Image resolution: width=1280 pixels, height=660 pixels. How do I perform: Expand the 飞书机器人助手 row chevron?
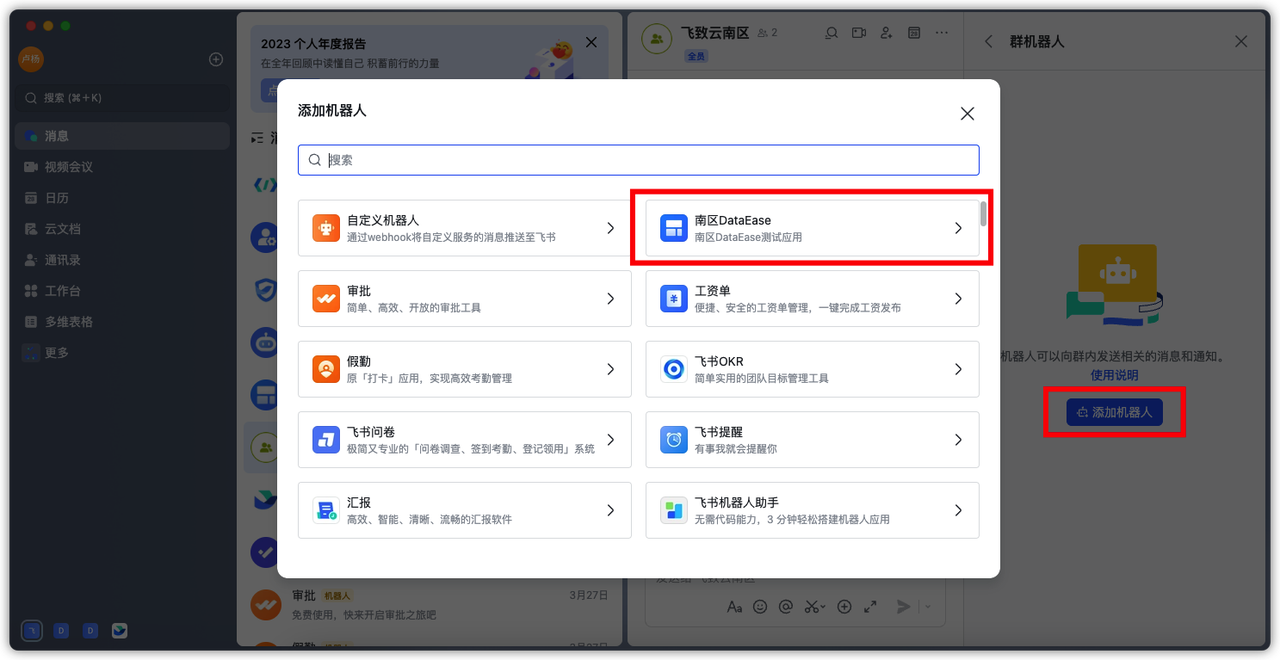tap(958, 510)
